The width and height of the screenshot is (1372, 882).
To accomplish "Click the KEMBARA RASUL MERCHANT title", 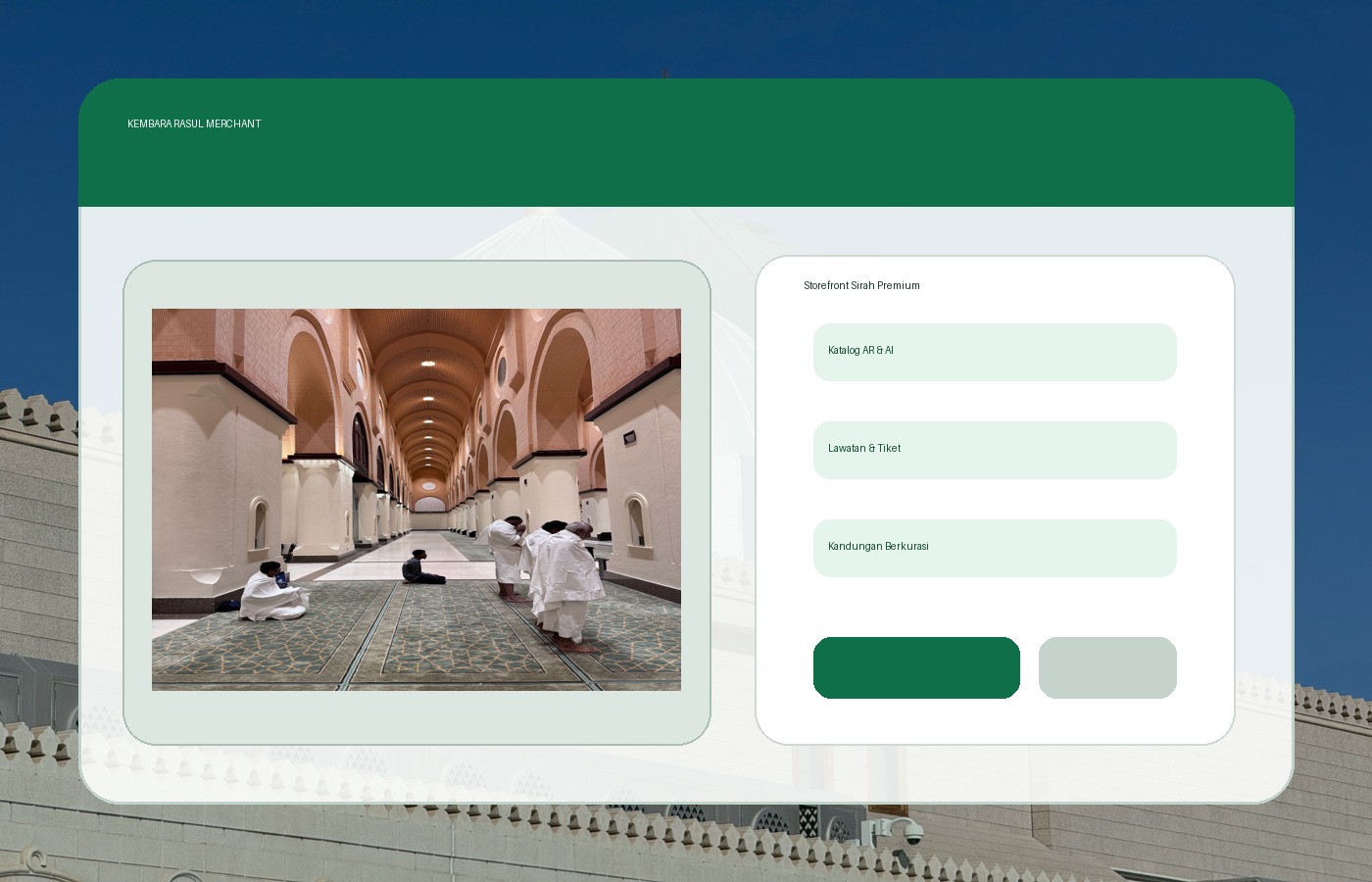I will pyautogui.click(x=194, y=123).
